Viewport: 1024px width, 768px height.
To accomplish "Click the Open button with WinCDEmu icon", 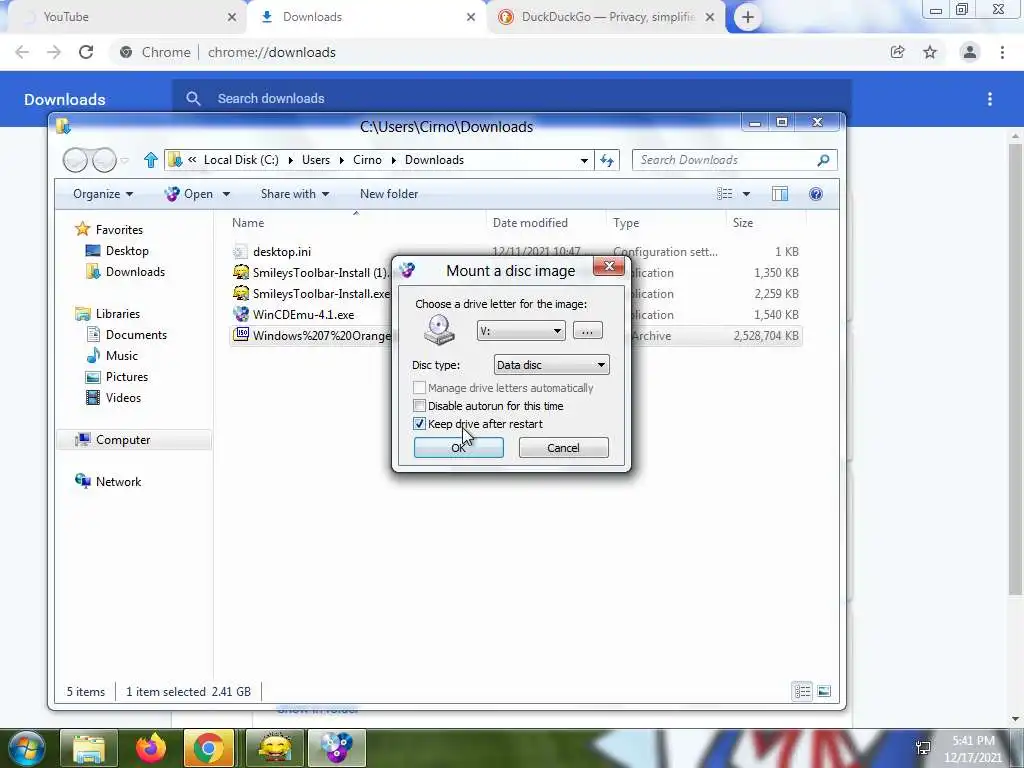I will click(x=189, y=194).
